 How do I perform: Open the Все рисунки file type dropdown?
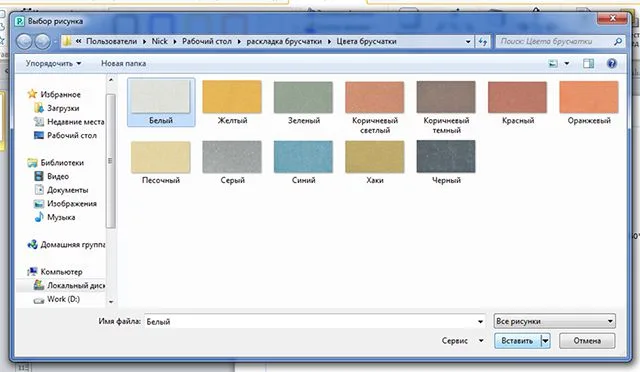click(x=554, y=321)
